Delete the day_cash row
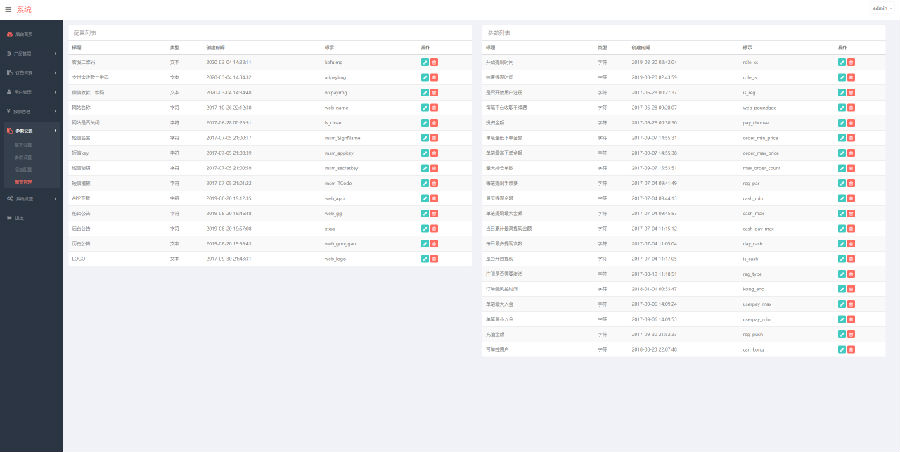 click(851, 244)
